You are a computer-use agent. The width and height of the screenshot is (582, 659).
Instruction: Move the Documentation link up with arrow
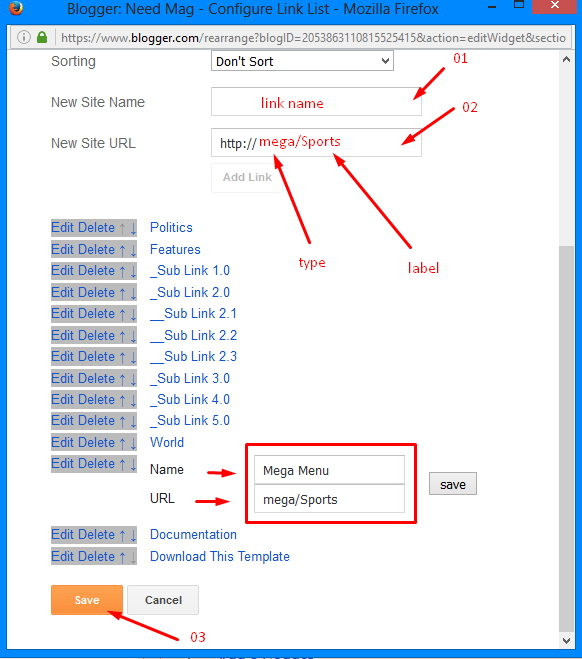[x=122, y=535]
